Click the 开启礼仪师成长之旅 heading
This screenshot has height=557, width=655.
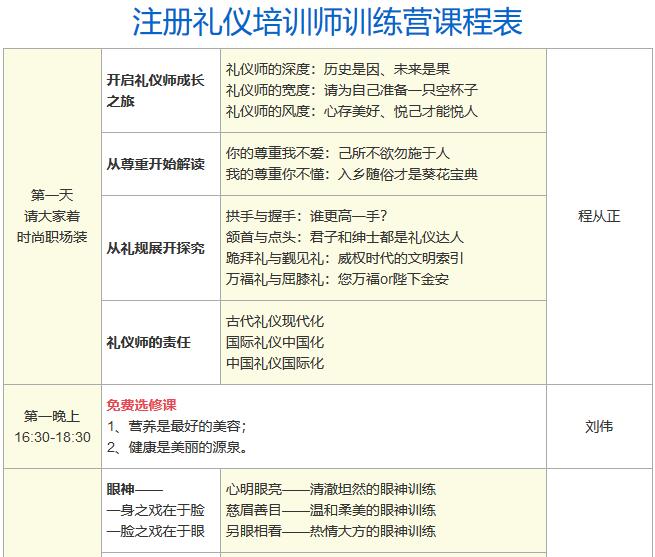(156, 90)
